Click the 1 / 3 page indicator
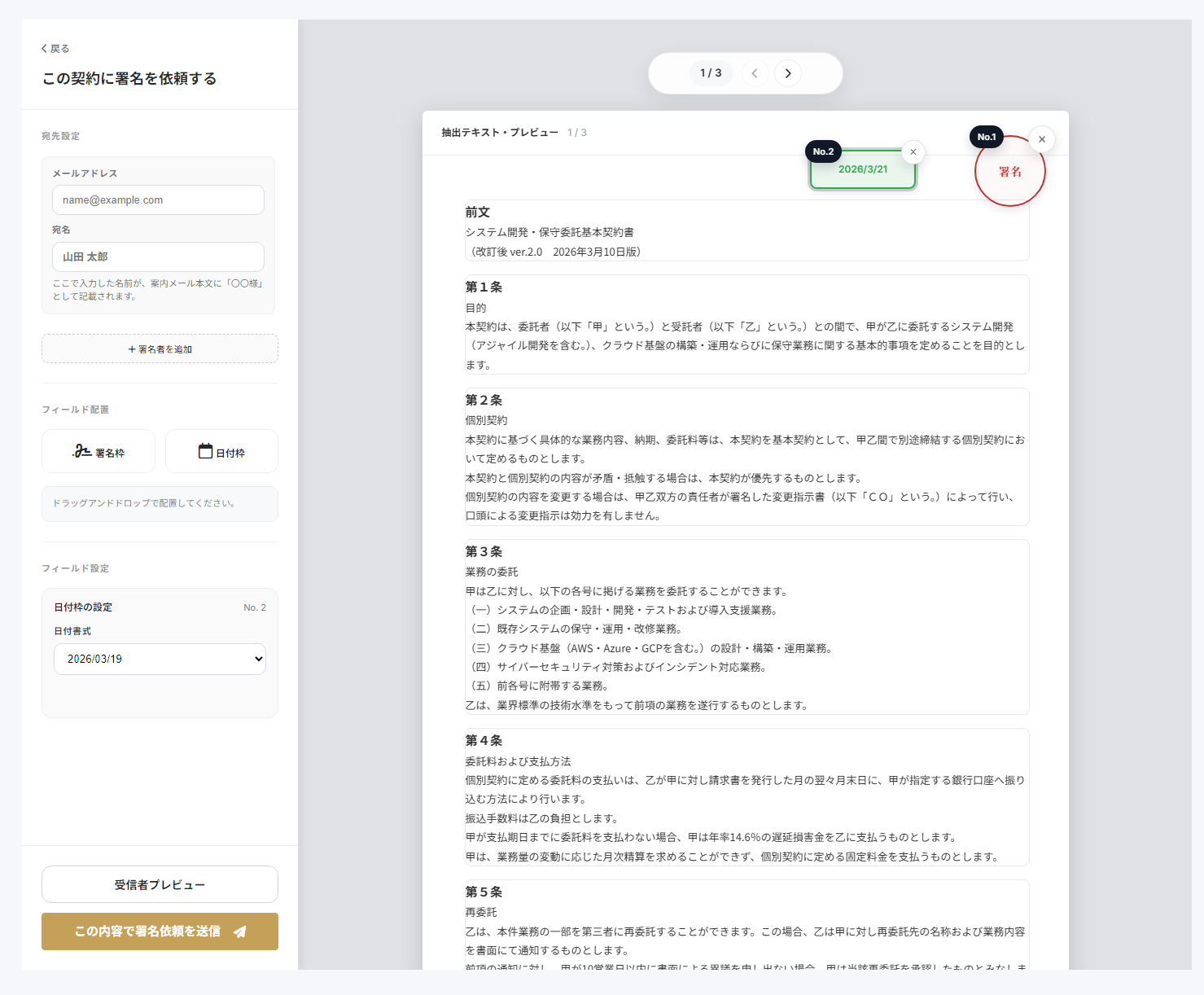 711,72
